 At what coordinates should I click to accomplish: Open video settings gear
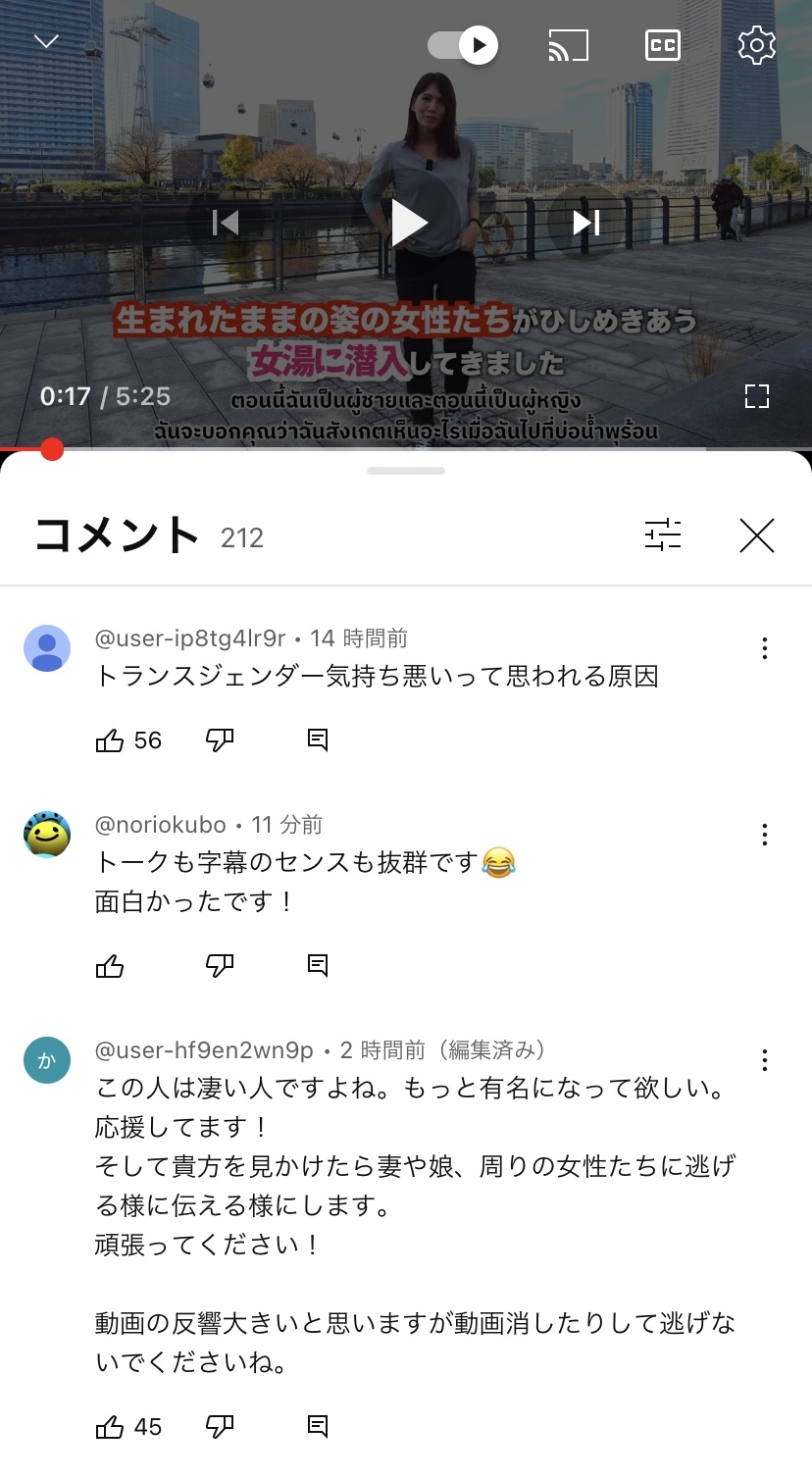tap(756, 45)
